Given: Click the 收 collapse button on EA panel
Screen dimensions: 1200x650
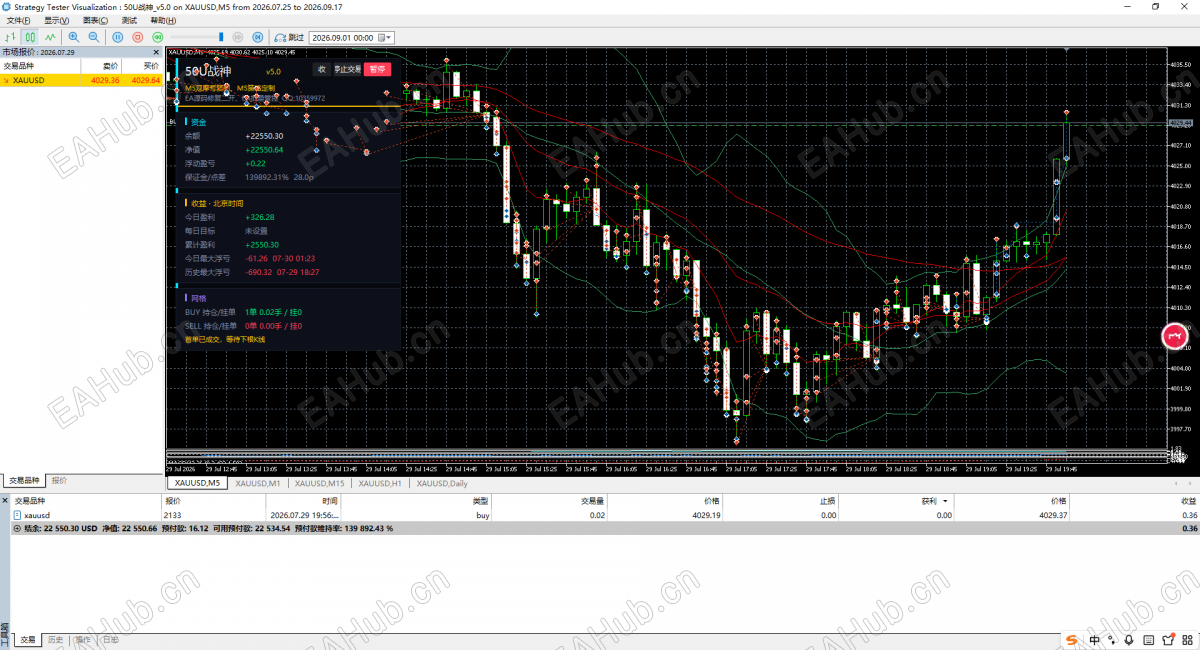Looking at the screenshot, I should [x=322, y=69].
